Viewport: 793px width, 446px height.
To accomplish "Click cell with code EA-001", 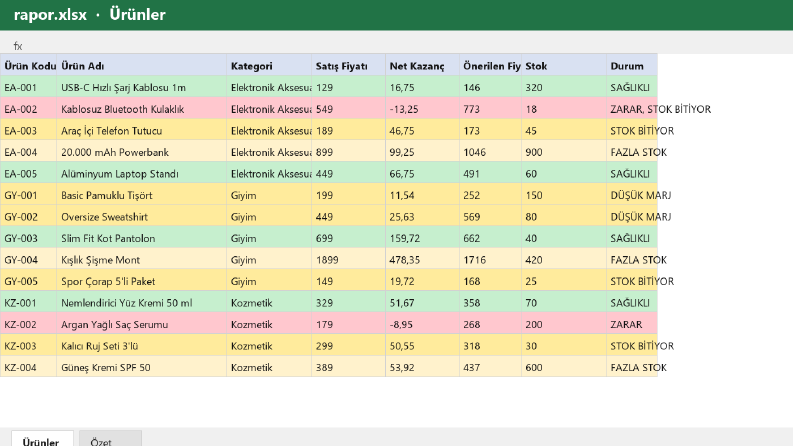I will (x=28, y=87).
